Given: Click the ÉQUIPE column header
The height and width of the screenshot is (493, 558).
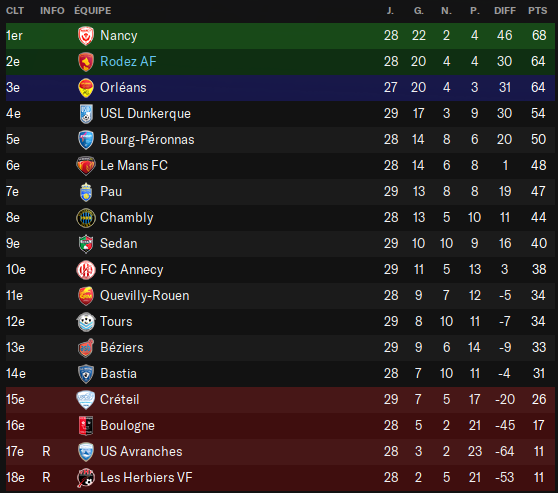Looking at the screenshot, I should pyautogui.click(x=93, y=11).
